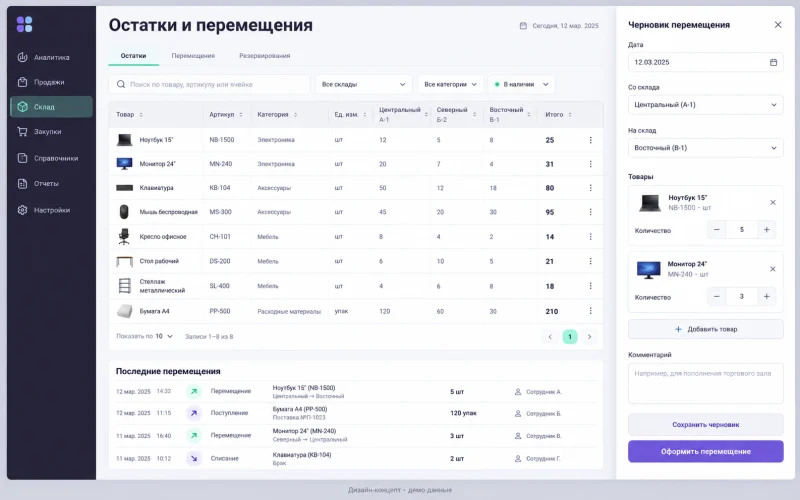Open the В наличии status filter
Image resolution: width=800 pixels, height=500 pixels.
pos(521,84)
